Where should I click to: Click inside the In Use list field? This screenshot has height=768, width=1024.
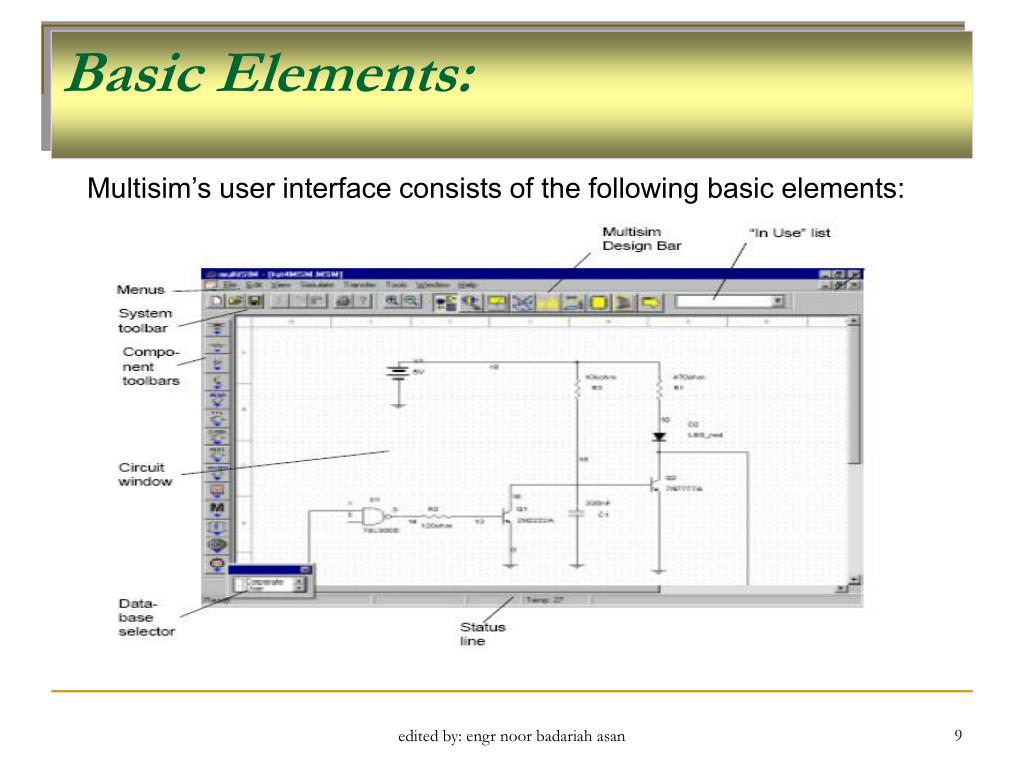tap(724, 301)
